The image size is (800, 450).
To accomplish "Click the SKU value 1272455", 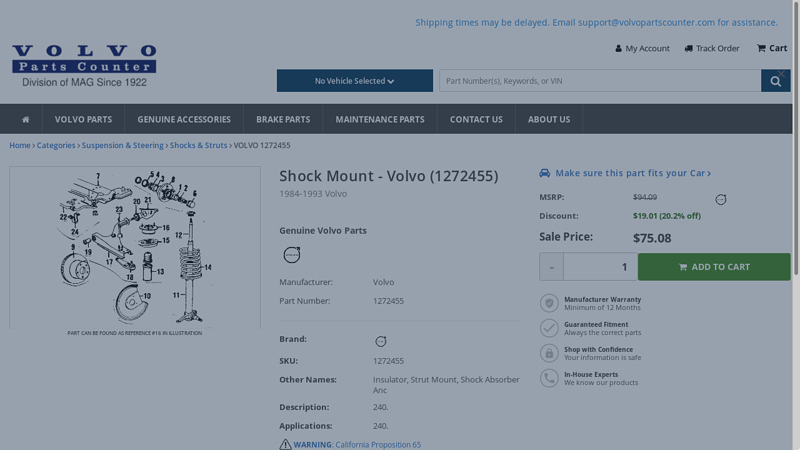I will (388, 361).
